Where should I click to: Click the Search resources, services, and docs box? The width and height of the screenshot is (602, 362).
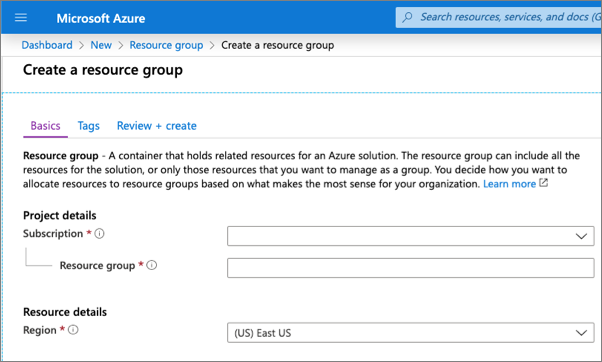click(499, 17)
